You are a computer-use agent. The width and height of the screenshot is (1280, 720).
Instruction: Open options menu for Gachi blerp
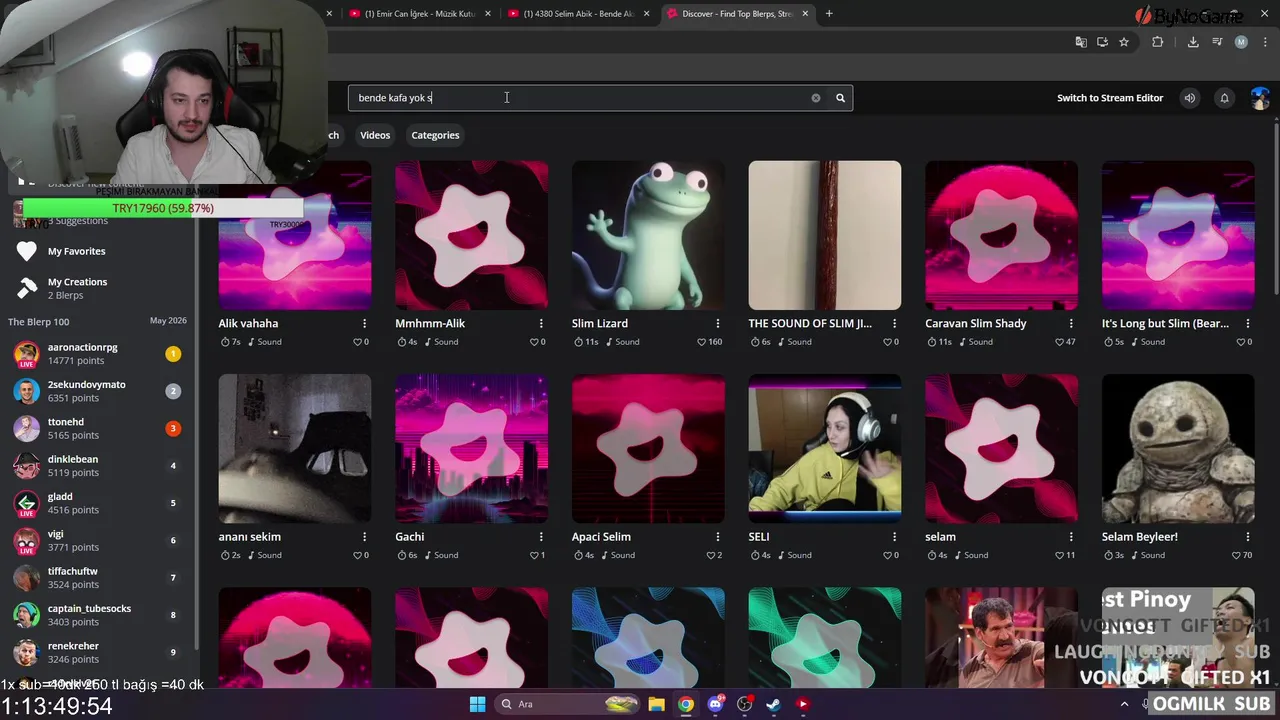point(541,536)
